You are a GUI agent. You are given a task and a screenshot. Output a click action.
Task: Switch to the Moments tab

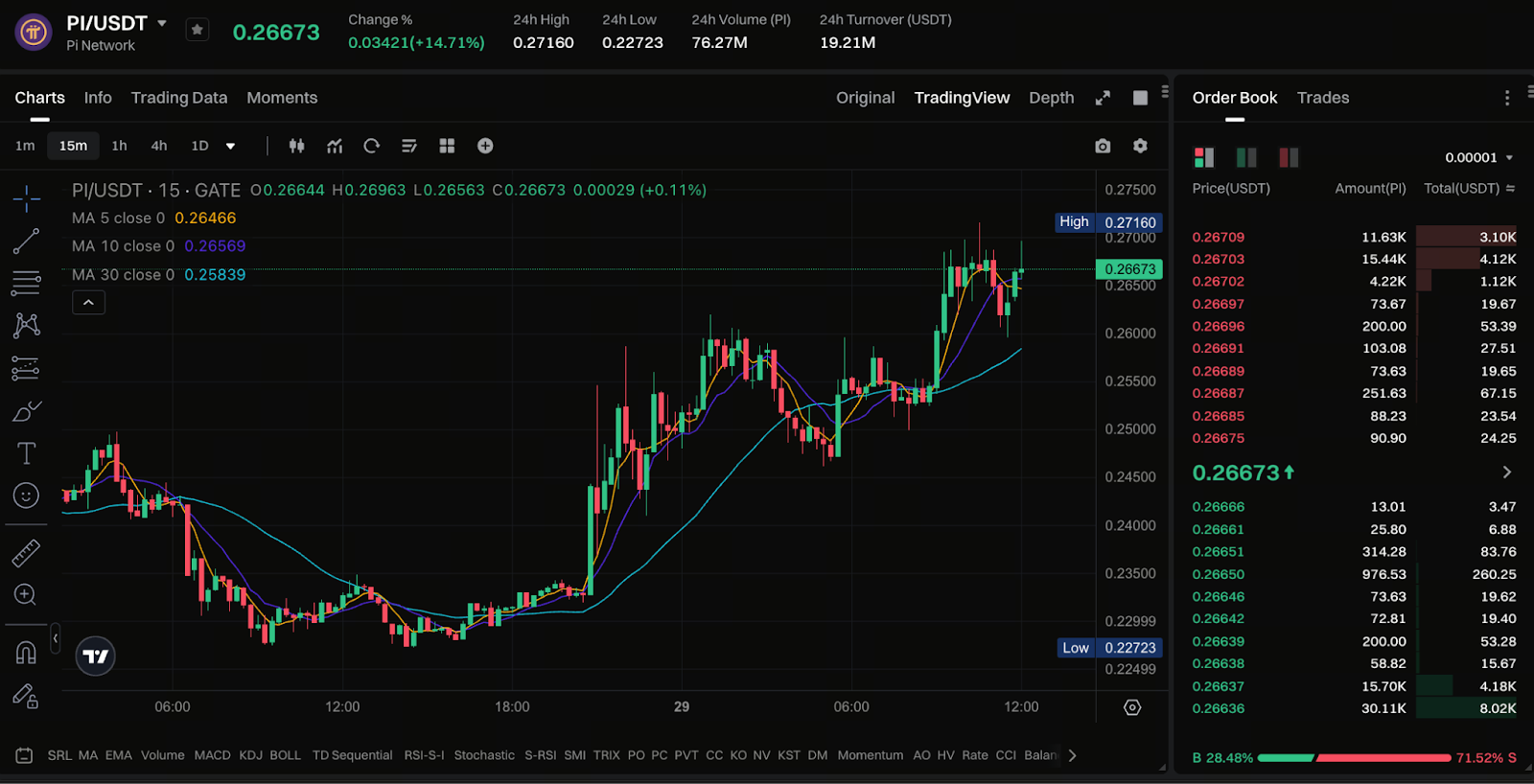click(282, 98)
